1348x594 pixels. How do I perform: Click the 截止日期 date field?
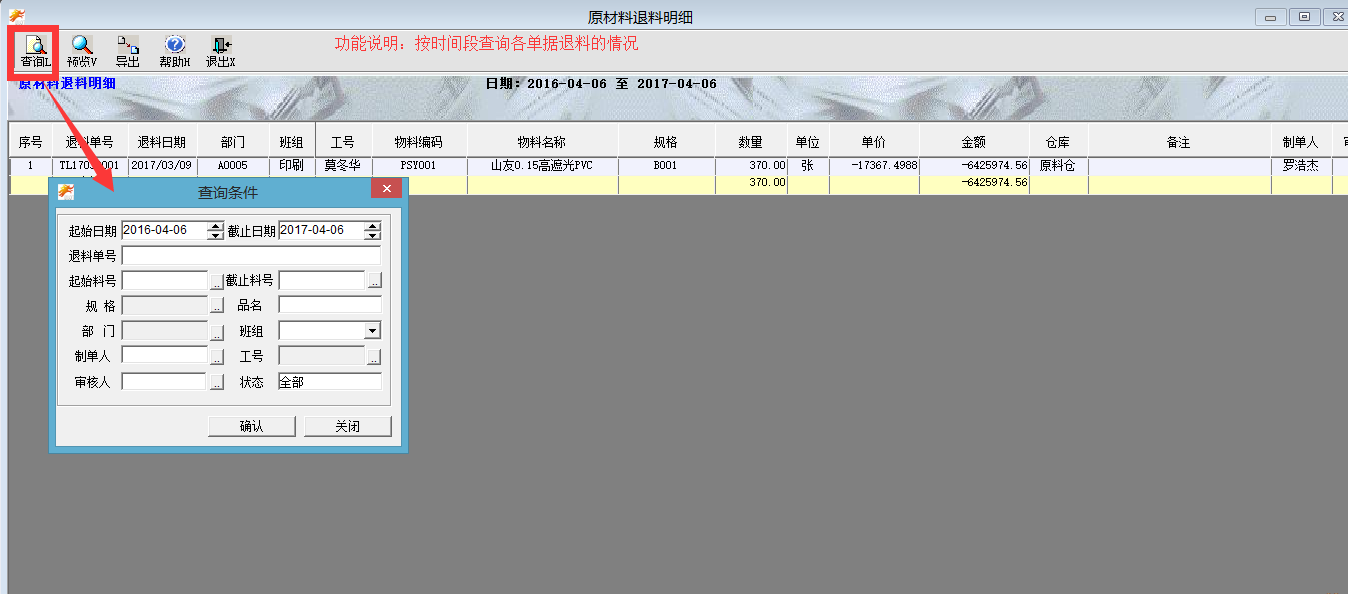click(x=321, y=231)
